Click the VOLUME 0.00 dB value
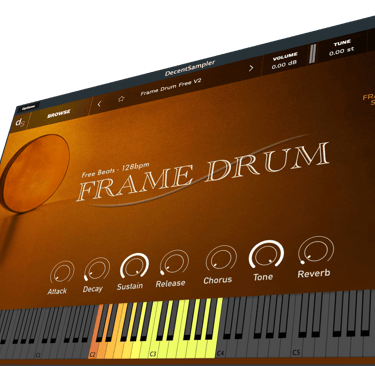This screenshot has height=366, width=375. pyautogui.click(x=284, y=65)
